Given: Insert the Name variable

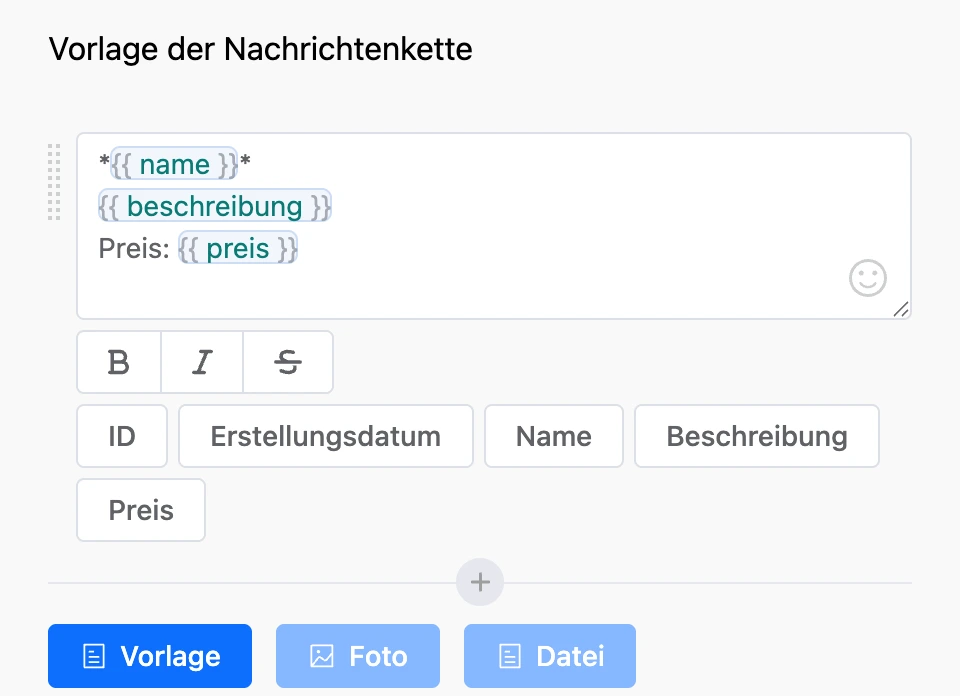Looking at the screenshot, I should [554, 436].
